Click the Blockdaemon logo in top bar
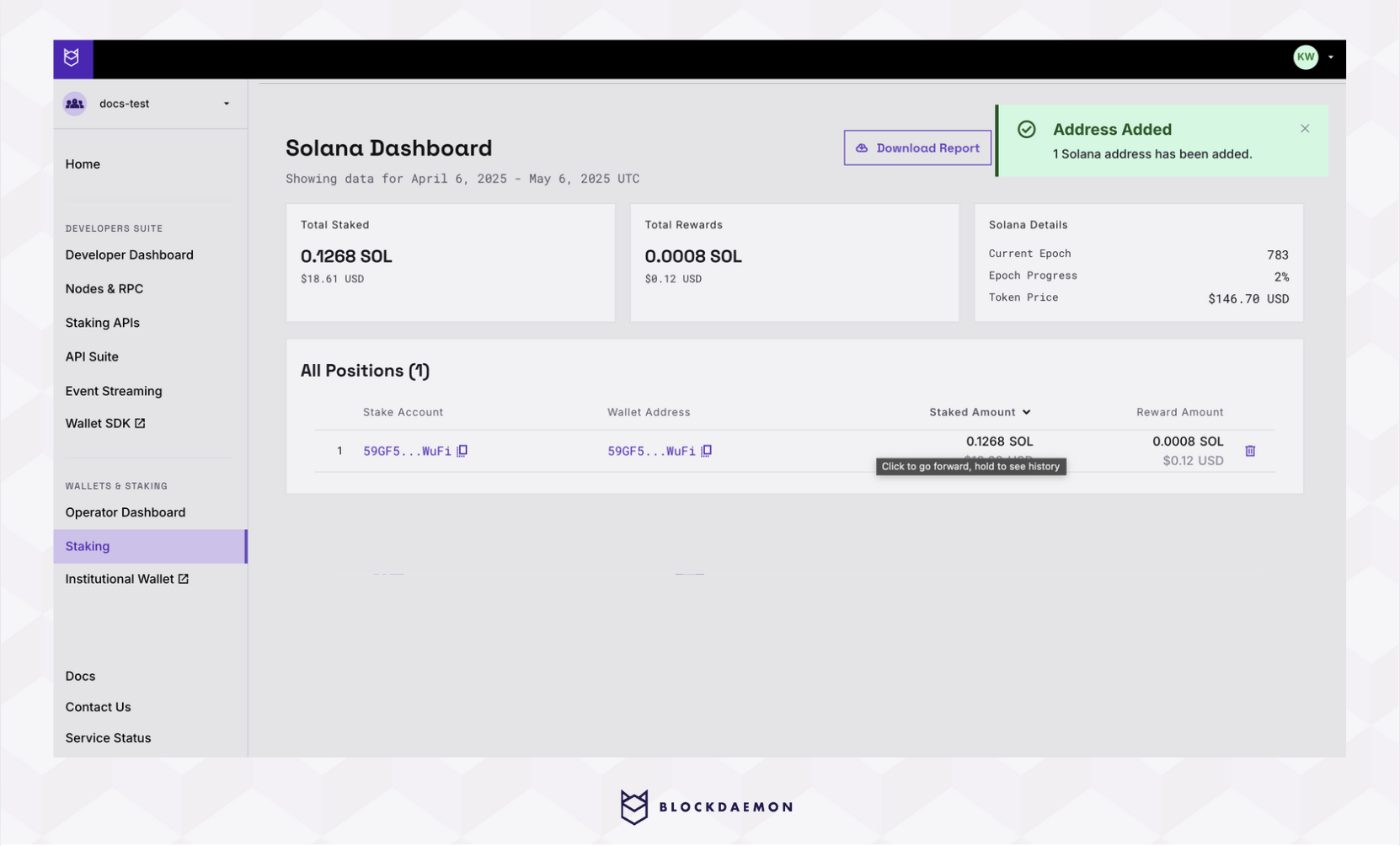Screen dimensions: 1400x846 tap(72, 58)
